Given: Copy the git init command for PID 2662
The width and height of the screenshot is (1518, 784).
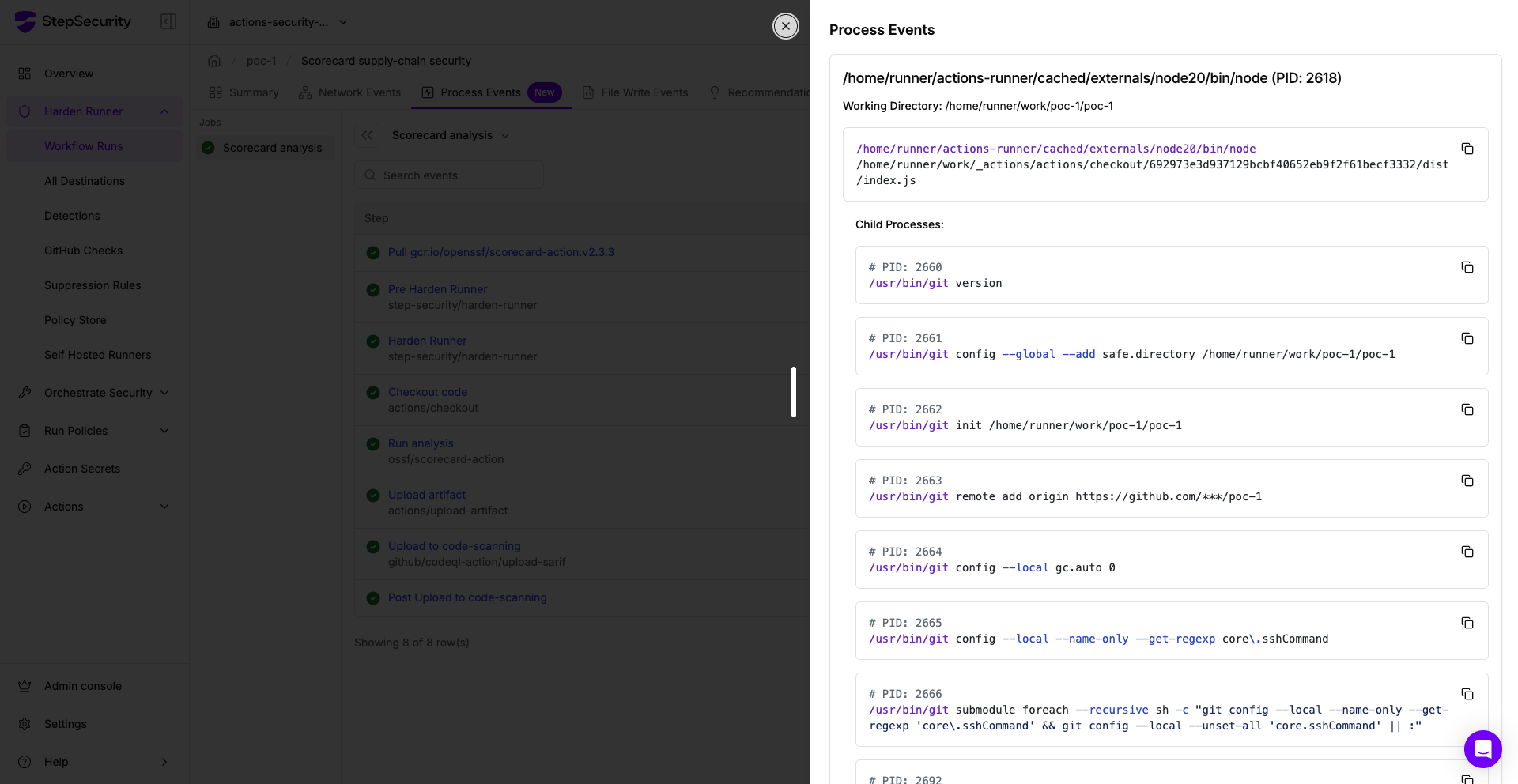Looking at the screenshot, I should point(1467,409).
